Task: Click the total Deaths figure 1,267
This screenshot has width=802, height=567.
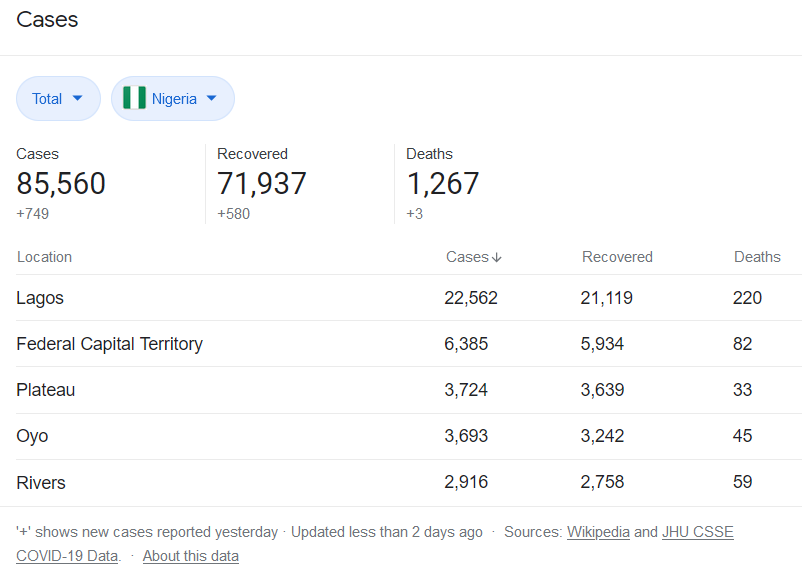Action: pos(442,184)
